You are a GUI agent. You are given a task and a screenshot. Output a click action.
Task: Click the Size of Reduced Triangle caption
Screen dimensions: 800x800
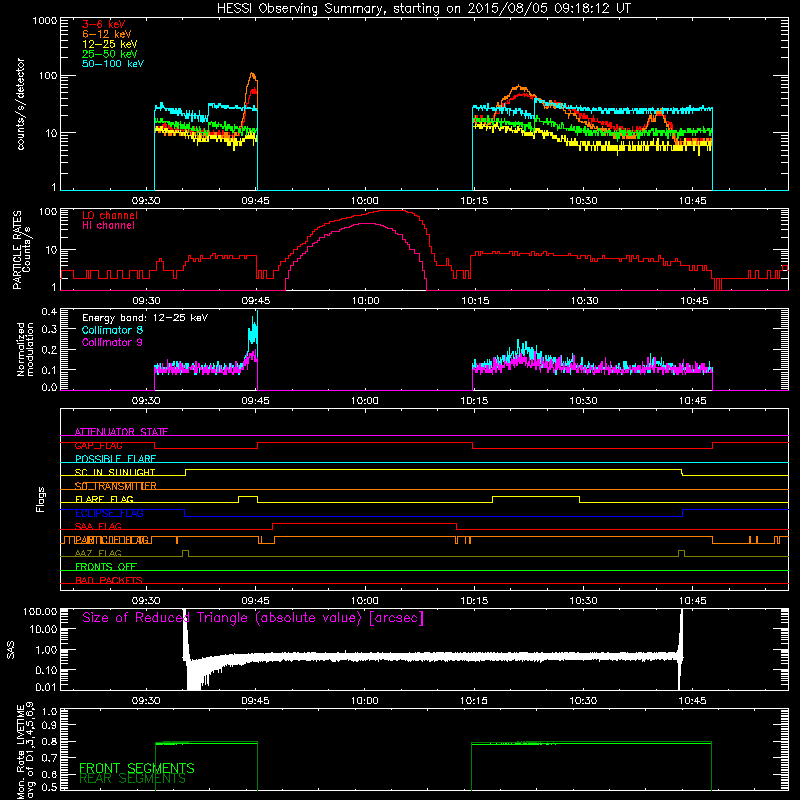(x=253, y=618)
